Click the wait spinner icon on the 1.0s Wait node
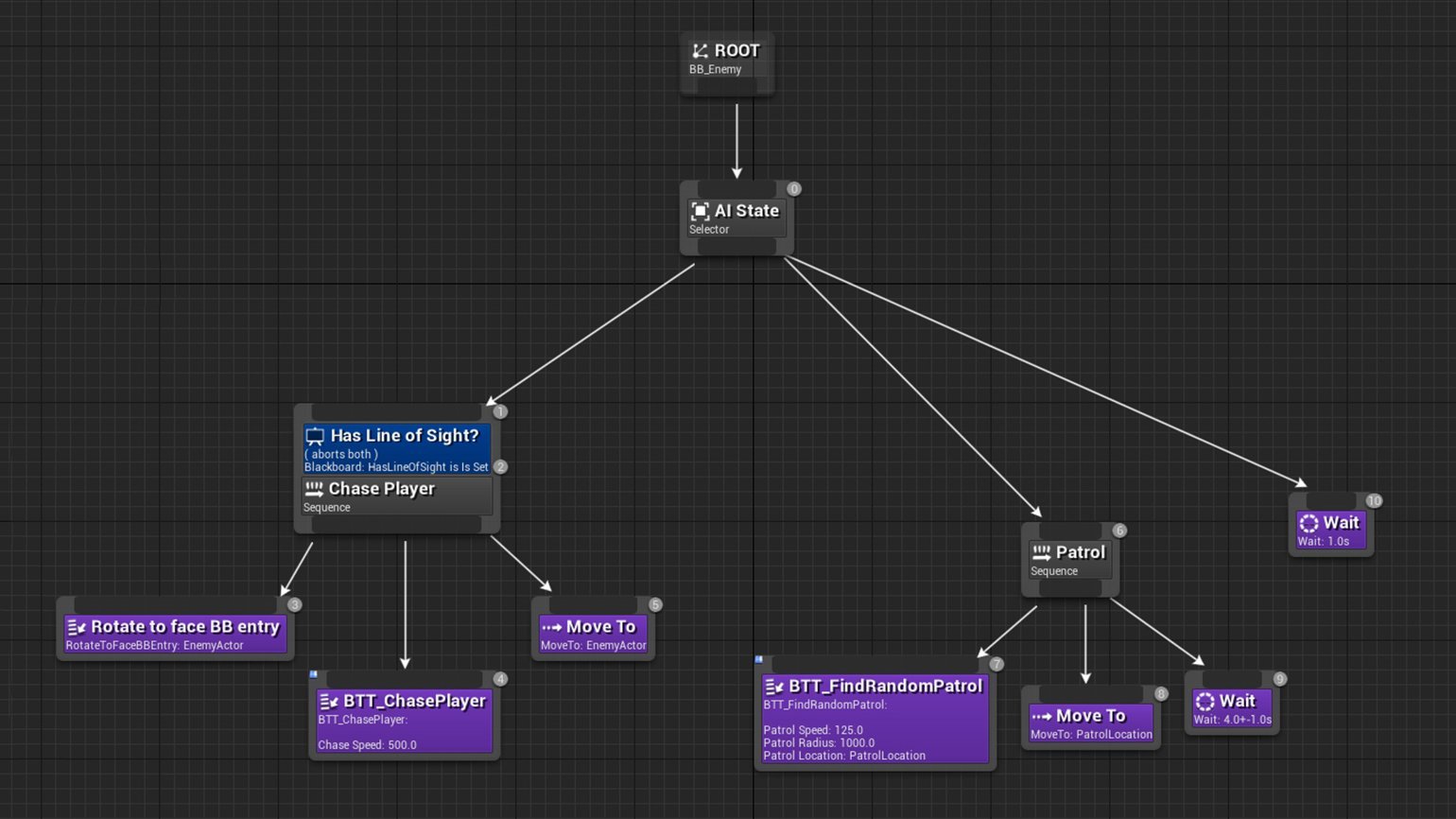The width and height of the screenshot is (1456, 819). (1309, 523)
